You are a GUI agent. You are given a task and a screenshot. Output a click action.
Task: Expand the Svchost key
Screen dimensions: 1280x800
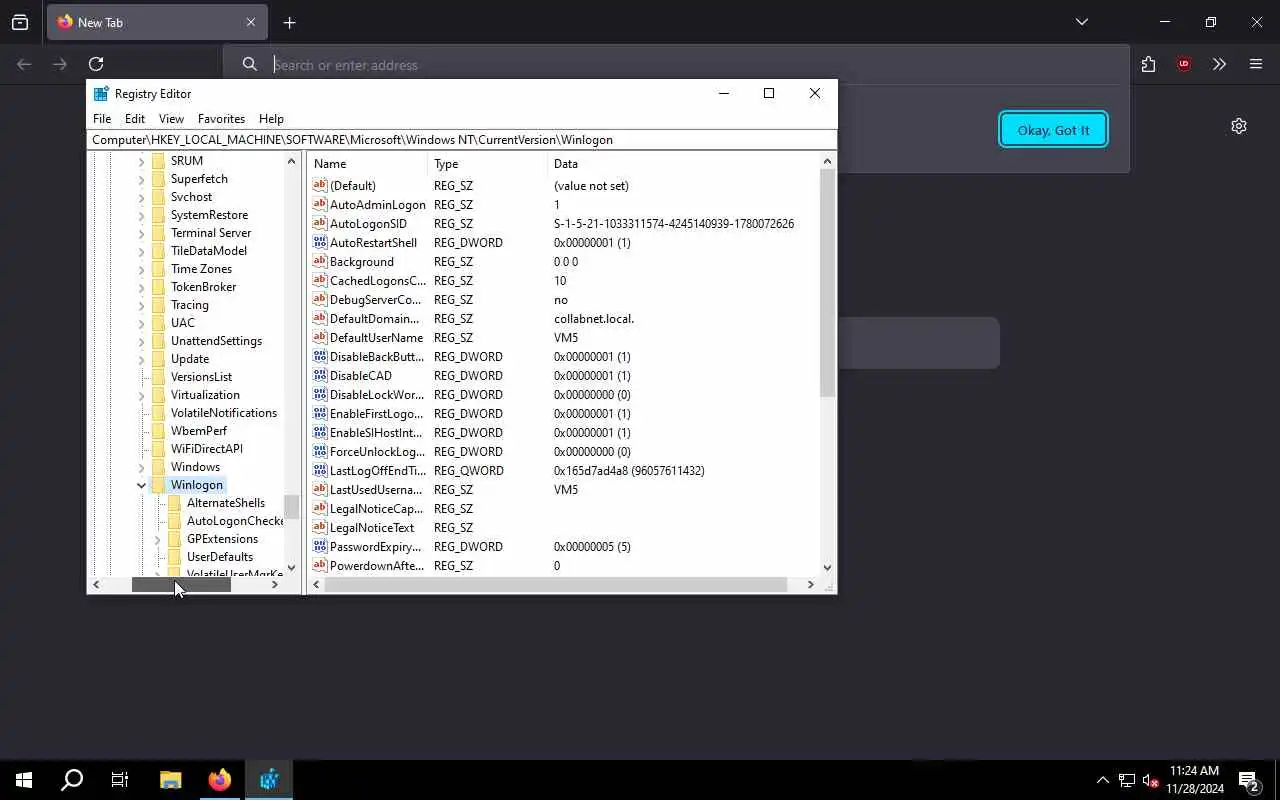pyautogui.click(x=141, y=197)
